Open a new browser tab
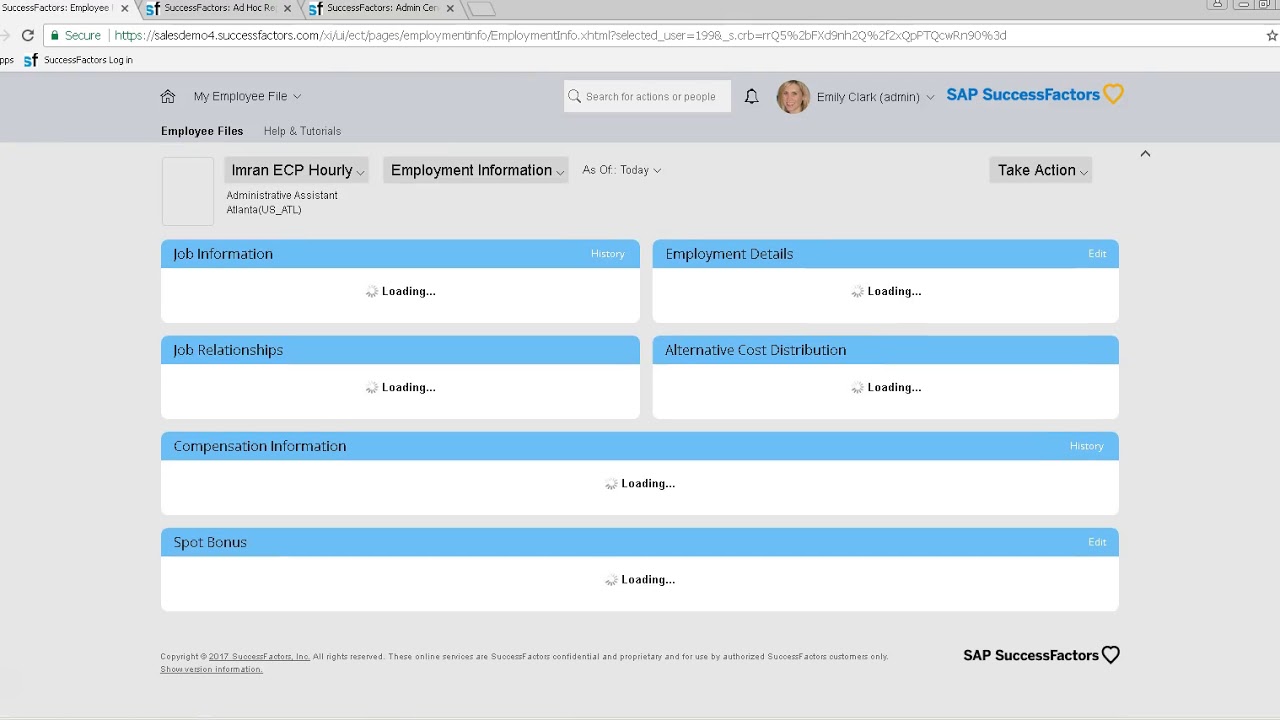 482,9
